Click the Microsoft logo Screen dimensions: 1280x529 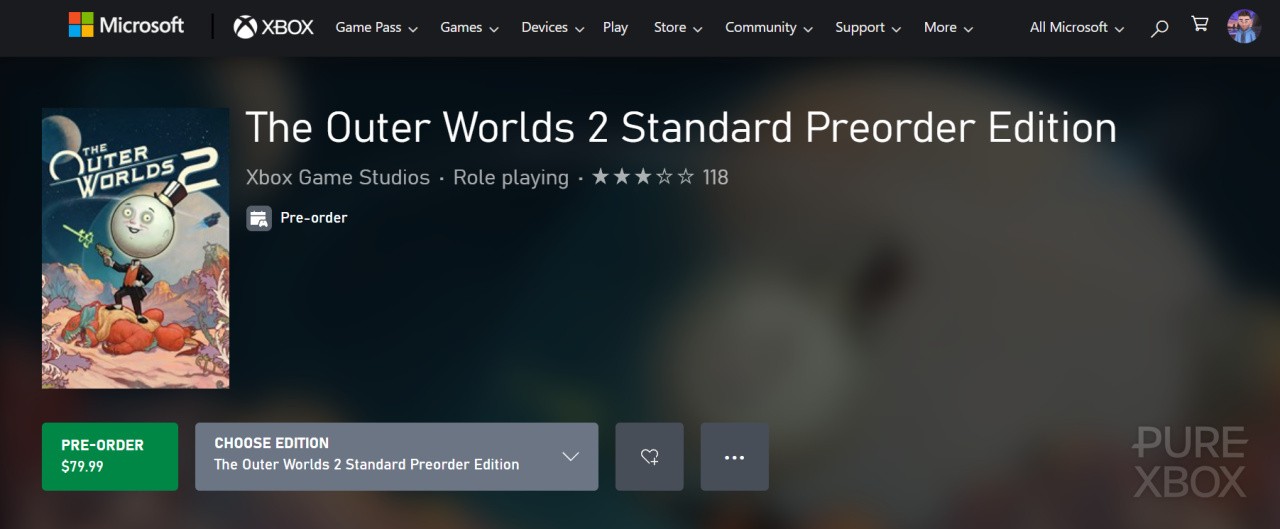coord(126,25)
